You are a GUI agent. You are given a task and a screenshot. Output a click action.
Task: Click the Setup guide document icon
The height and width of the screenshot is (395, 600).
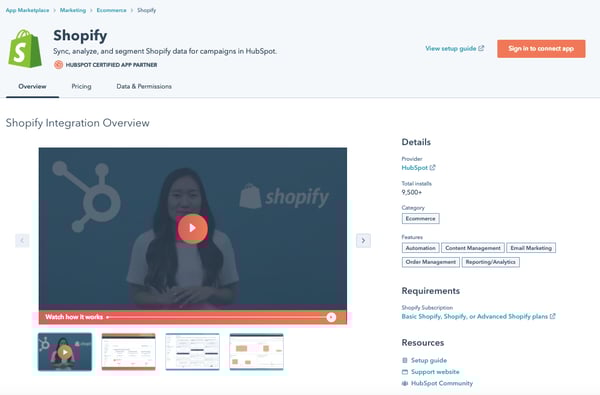405,360
